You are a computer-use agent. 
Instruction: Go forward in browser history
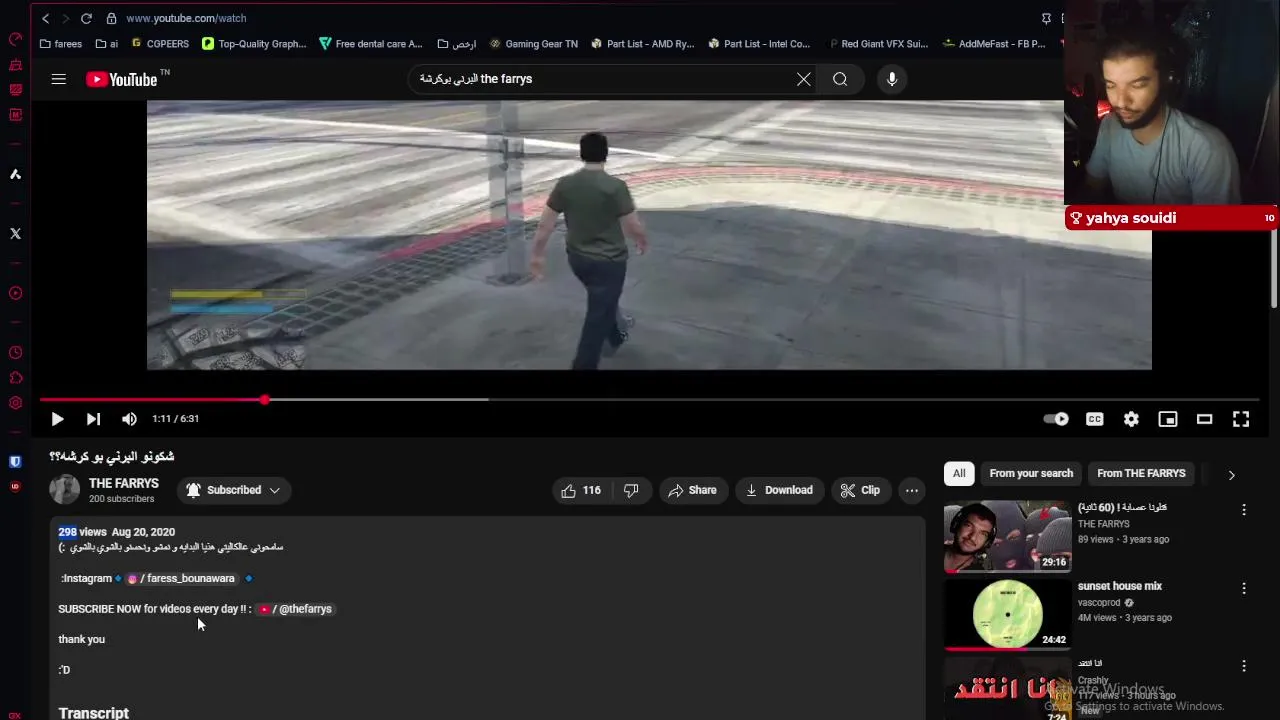pos(65,18)
